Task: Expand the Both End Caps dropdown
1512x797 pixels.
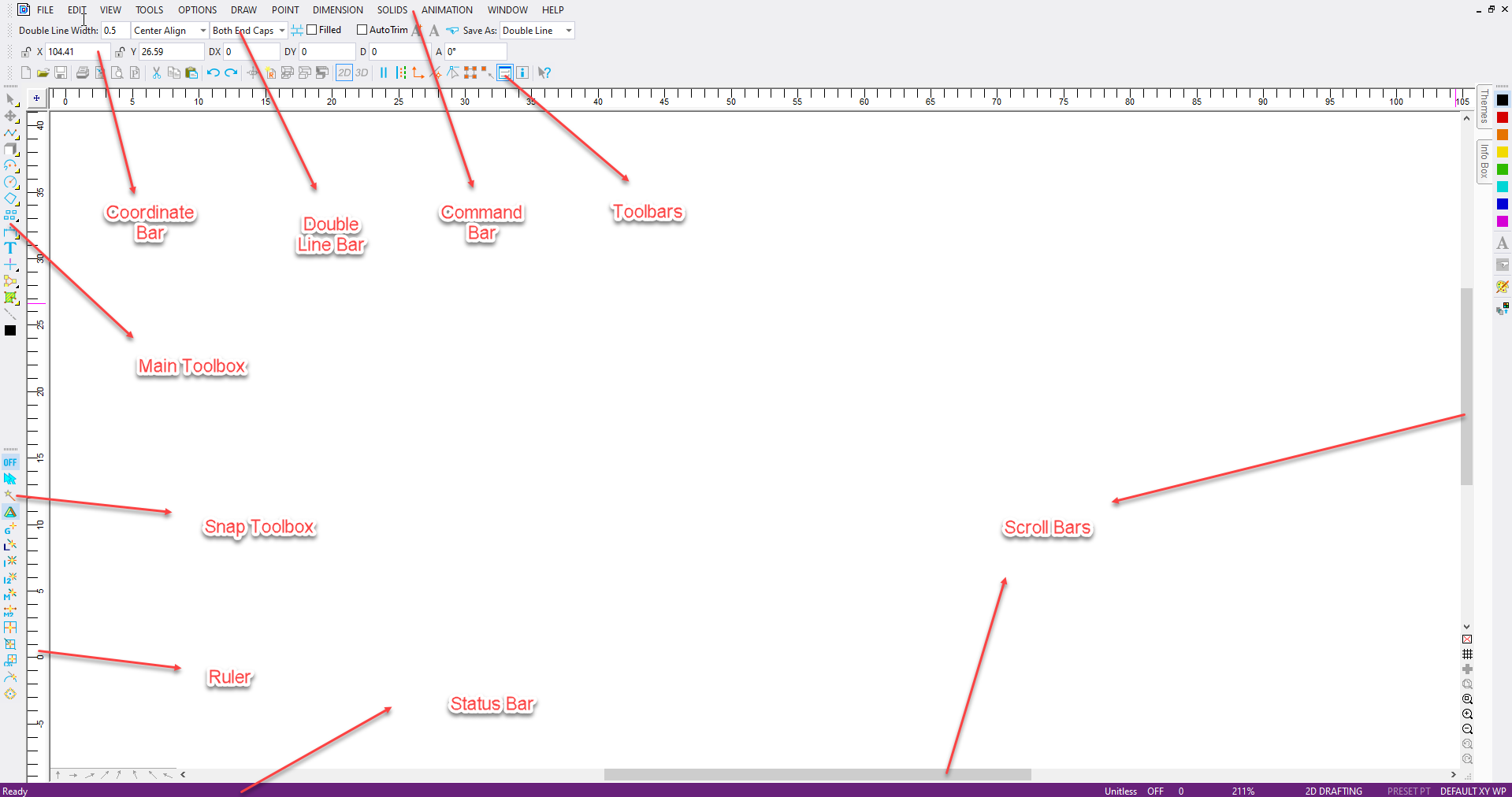Action: coord(248,31)
